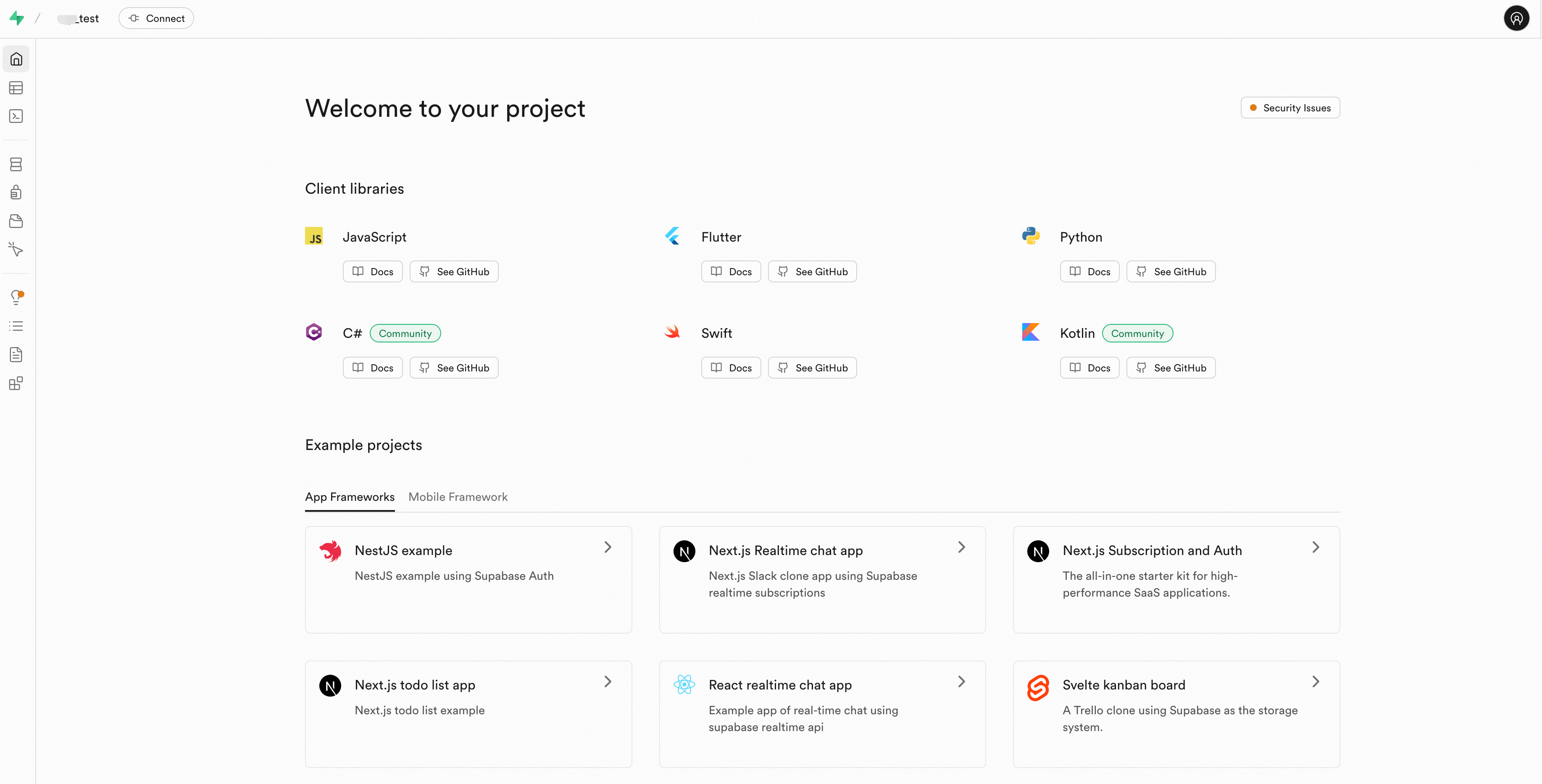Open the SQL Editor sidebar icon
Image resolution: width=1542 pixels, height=784 pixels.
[16, 116]
